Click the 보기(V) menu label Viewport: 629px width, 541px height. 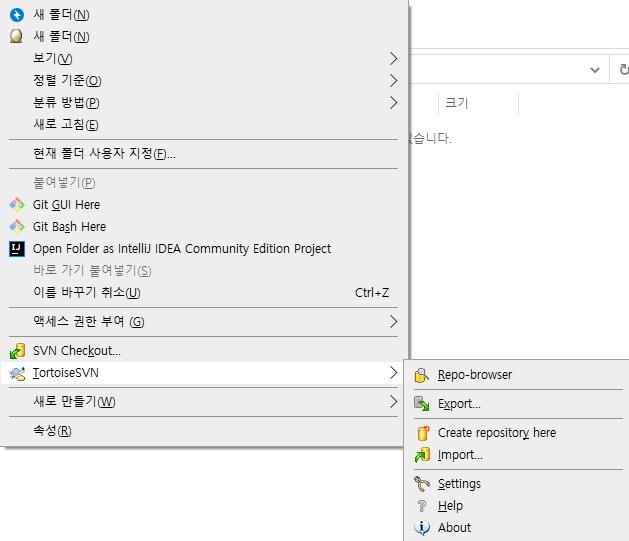point(53,59)
